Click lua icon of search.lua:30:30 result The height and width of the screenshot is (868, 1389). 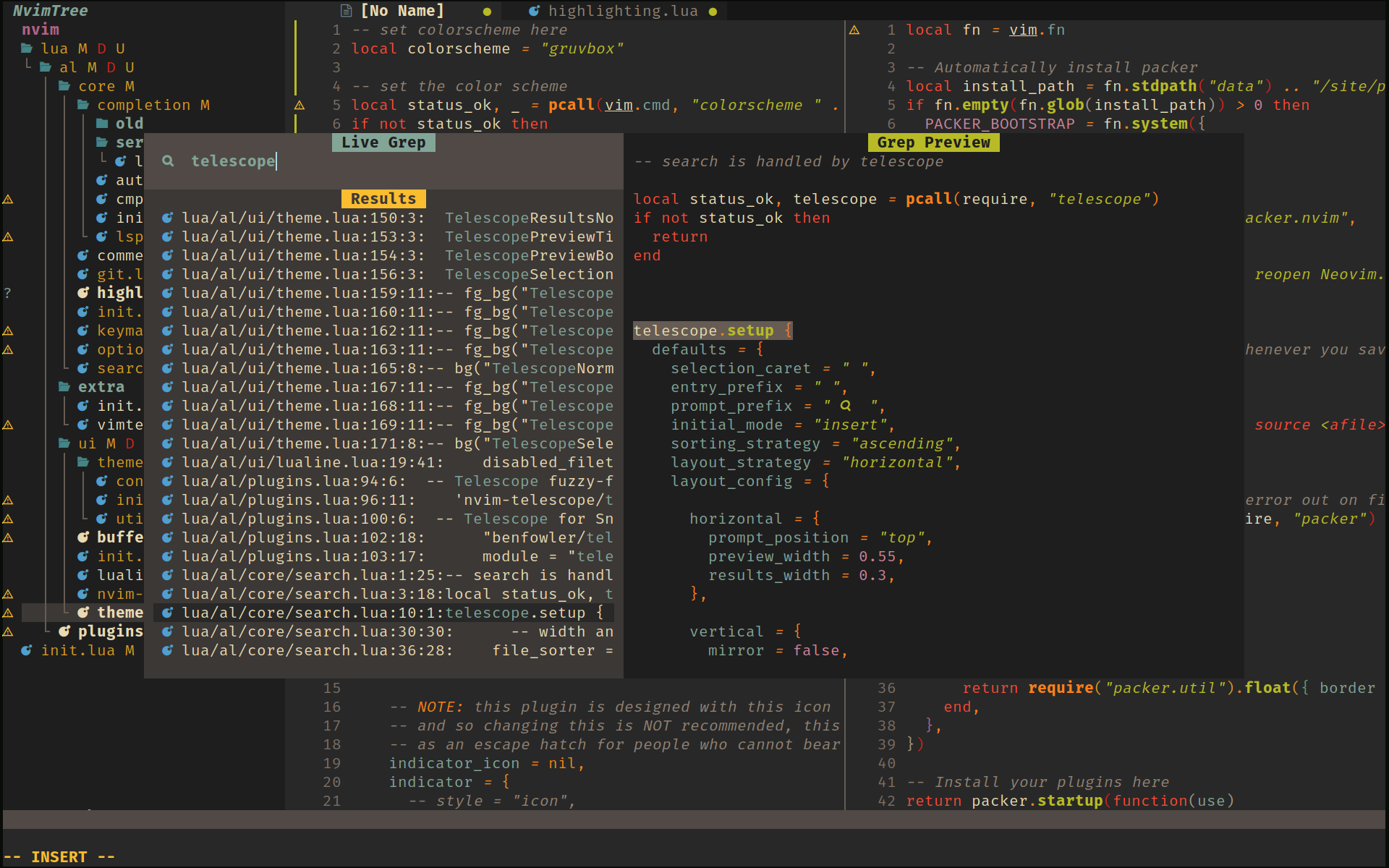tap(167, 631)
